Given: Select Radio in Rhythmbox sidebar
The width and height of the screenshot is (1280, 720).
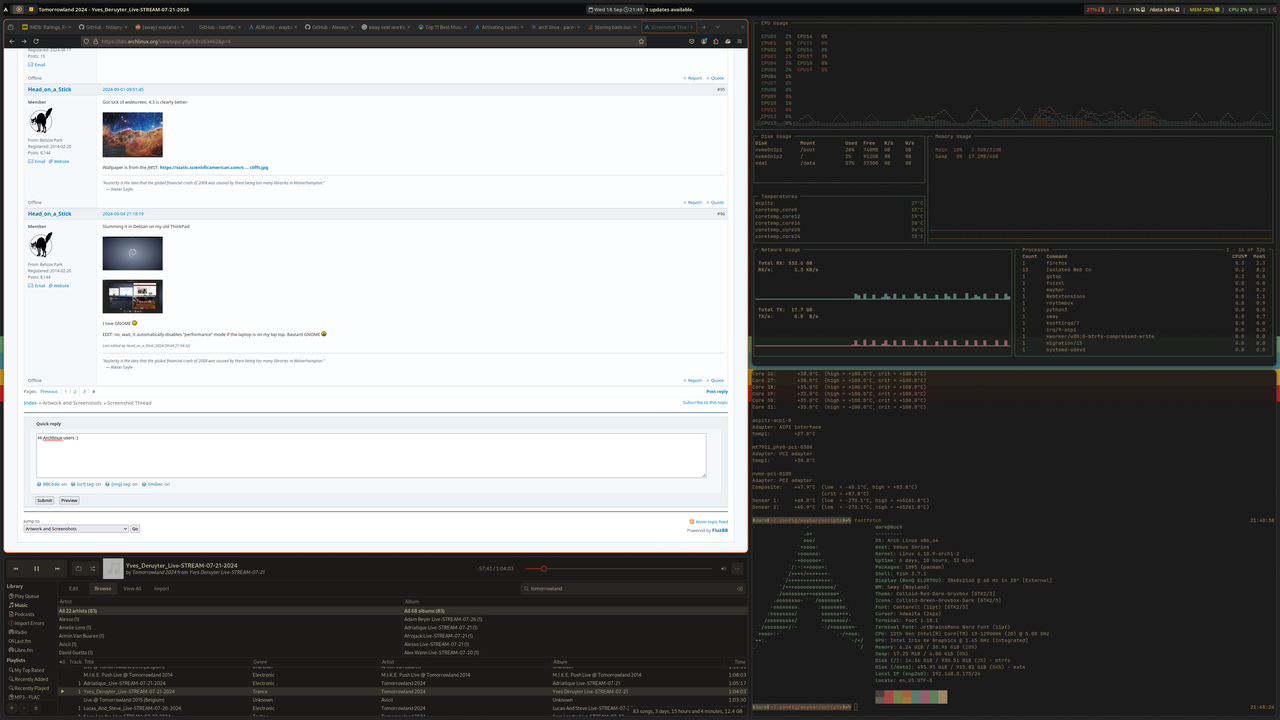Looking at the screenshot, I should (18, 632).
